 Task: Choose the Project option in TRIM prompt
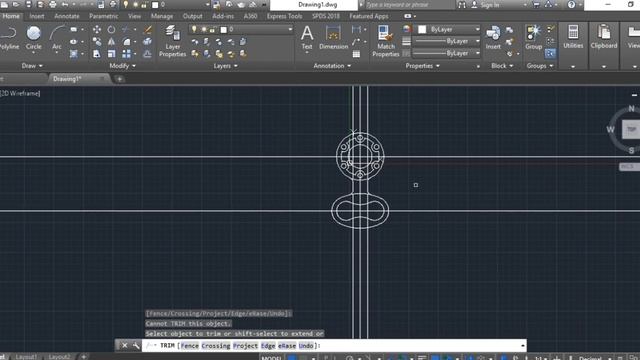[x=245, y=346]
